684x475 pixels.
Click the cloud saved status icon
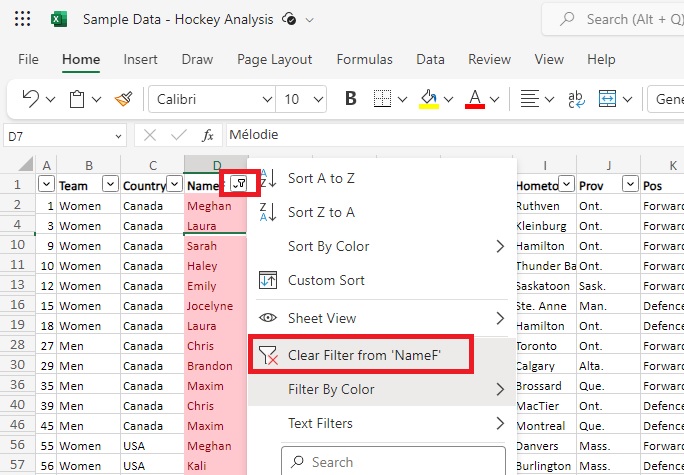[289, 19]
